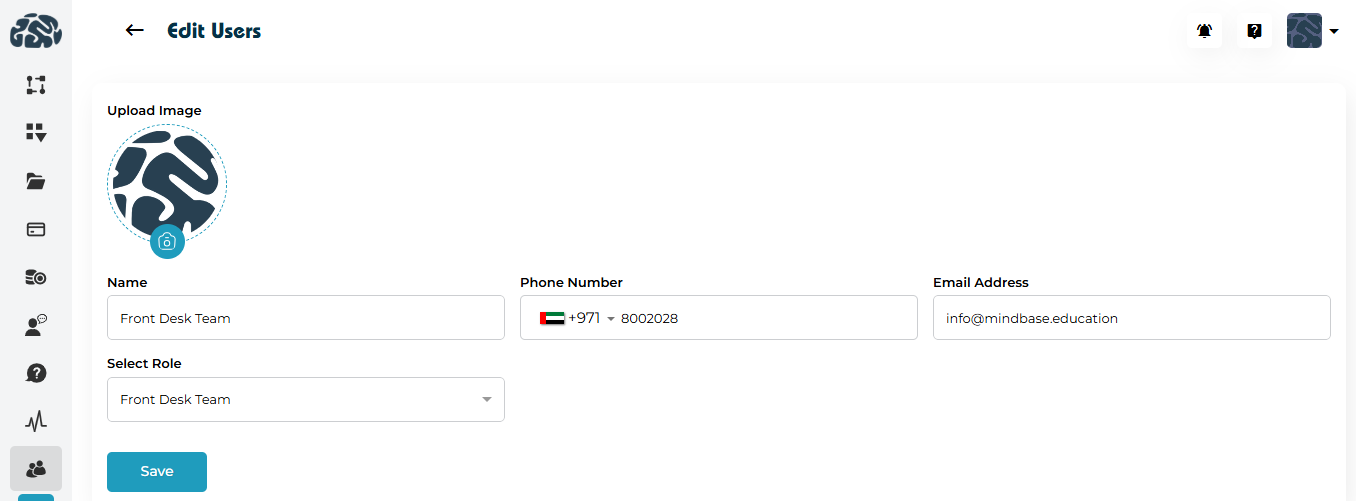This screenshot has height=501, width=1356.
Task: Open the workflow nodes sidebar icon
Action: point(36,85)
